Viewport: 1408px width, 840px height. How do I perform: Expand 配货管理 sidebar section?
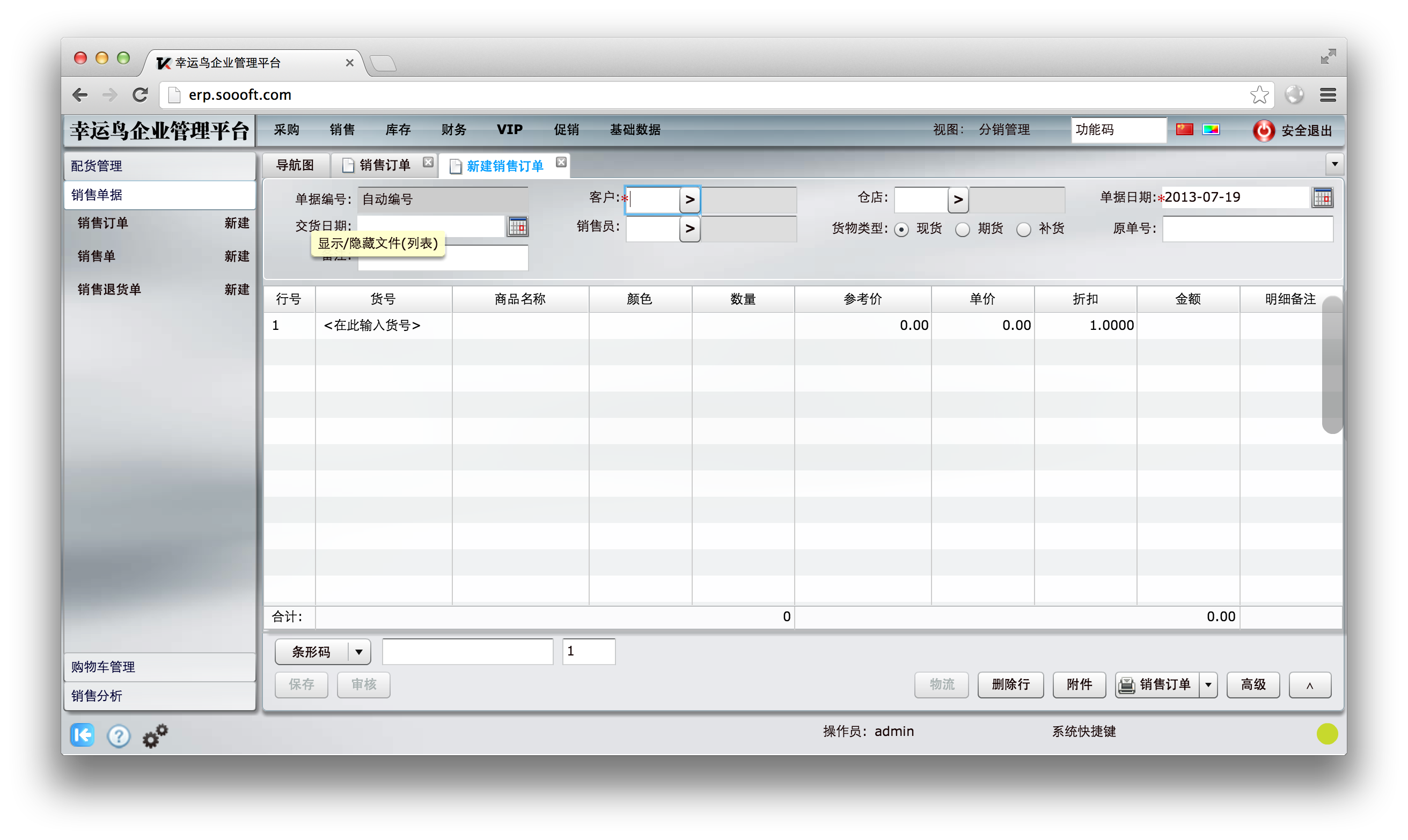pos(160,166)
